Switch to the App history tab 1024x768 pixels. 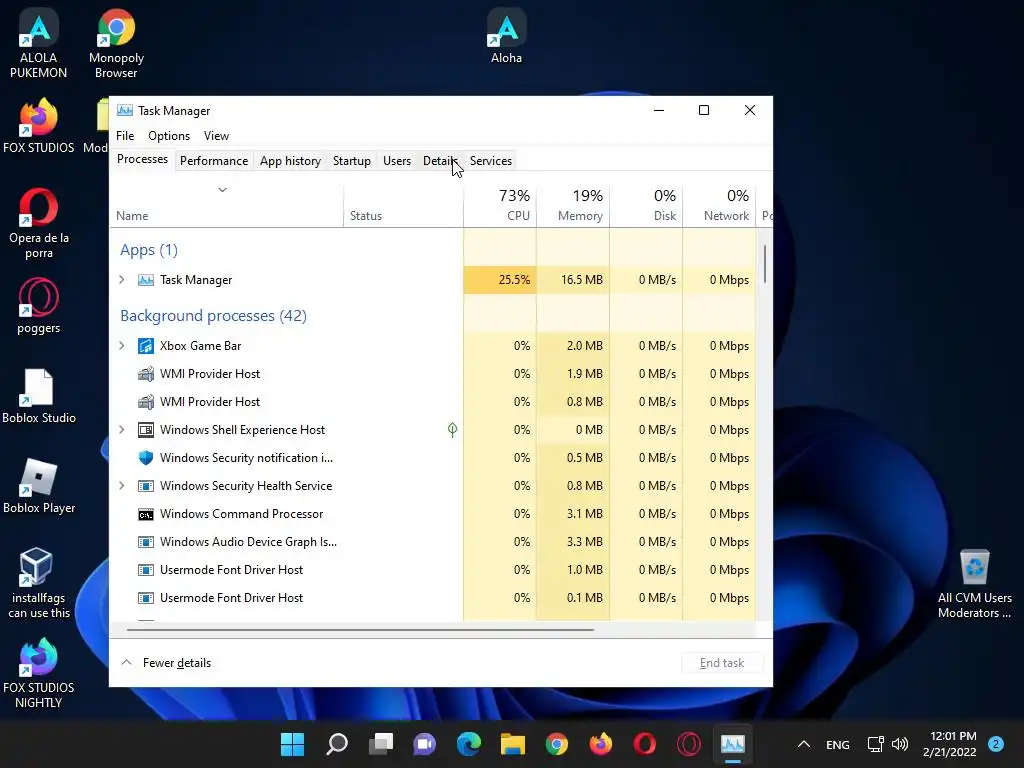(290, 161)
